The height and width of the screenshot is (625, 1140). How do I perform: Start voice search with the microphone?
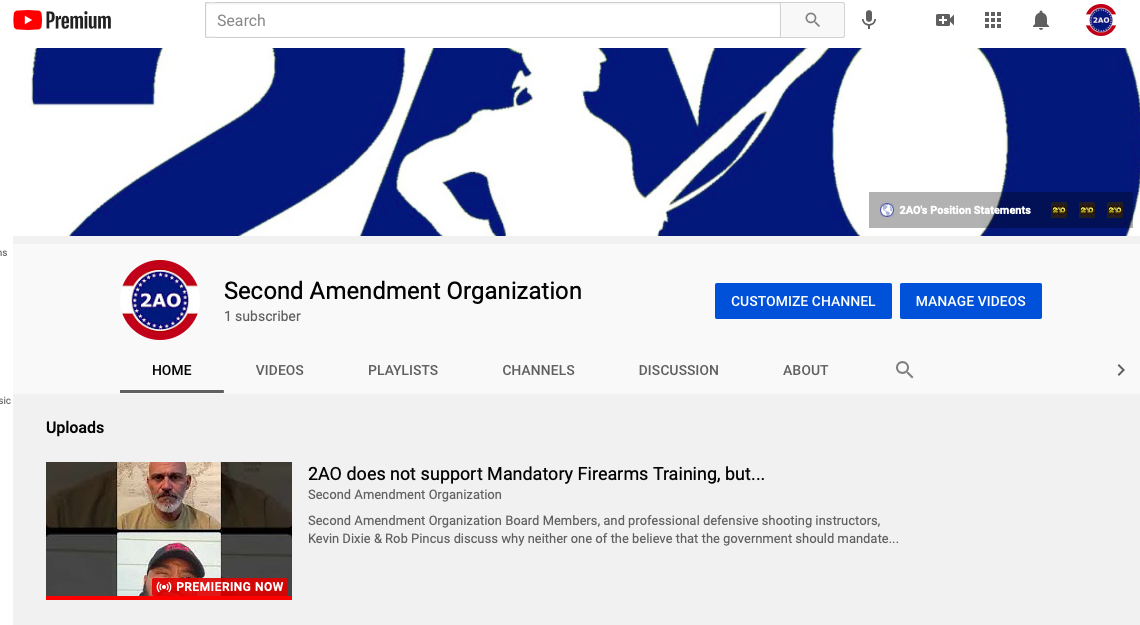[869, 20]
